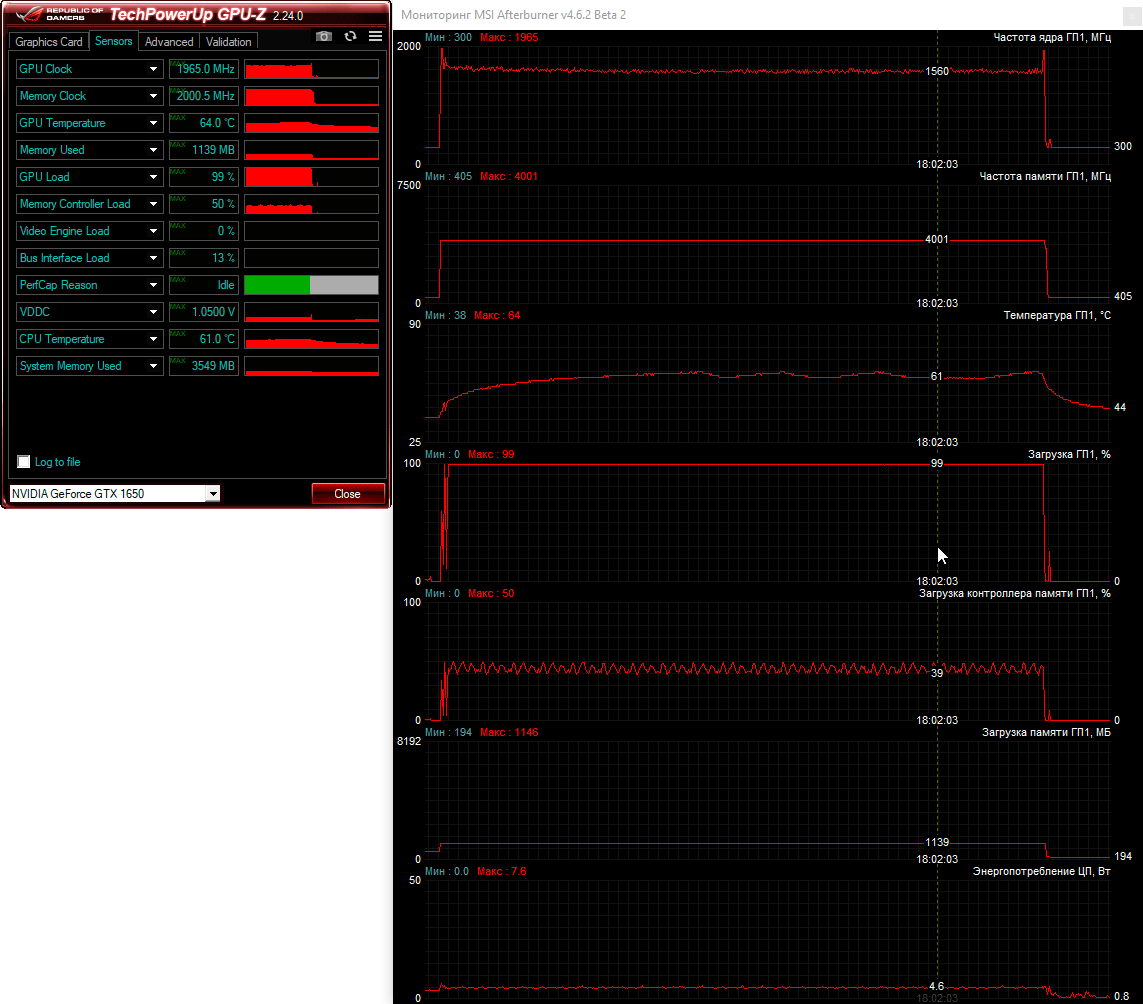Click the 'Макс : 1965' label in Afterburner

(509, 37)
